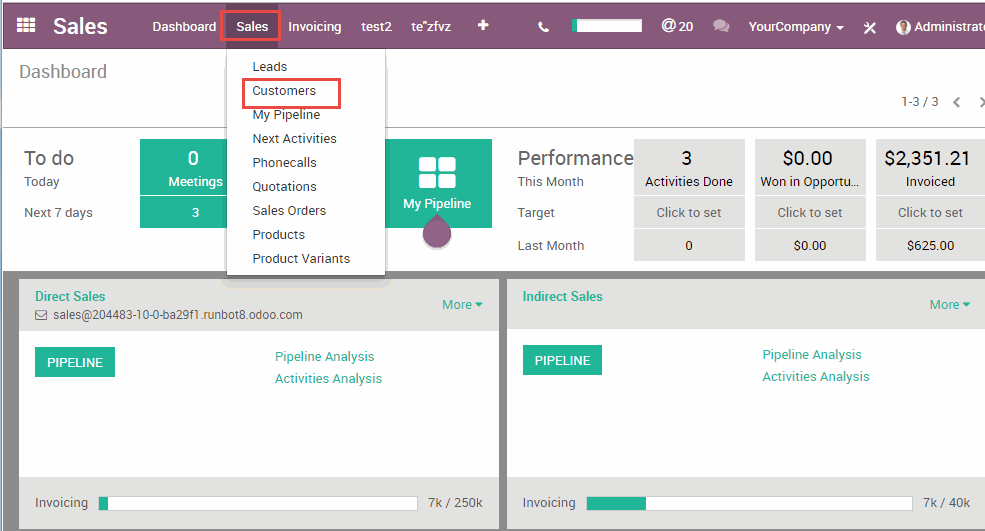The width and height of the screenshot is (985, 531).
Task: Click the Direct Sales invoicing progress bar
Action: pyautogui.click(x=258, y=503)
